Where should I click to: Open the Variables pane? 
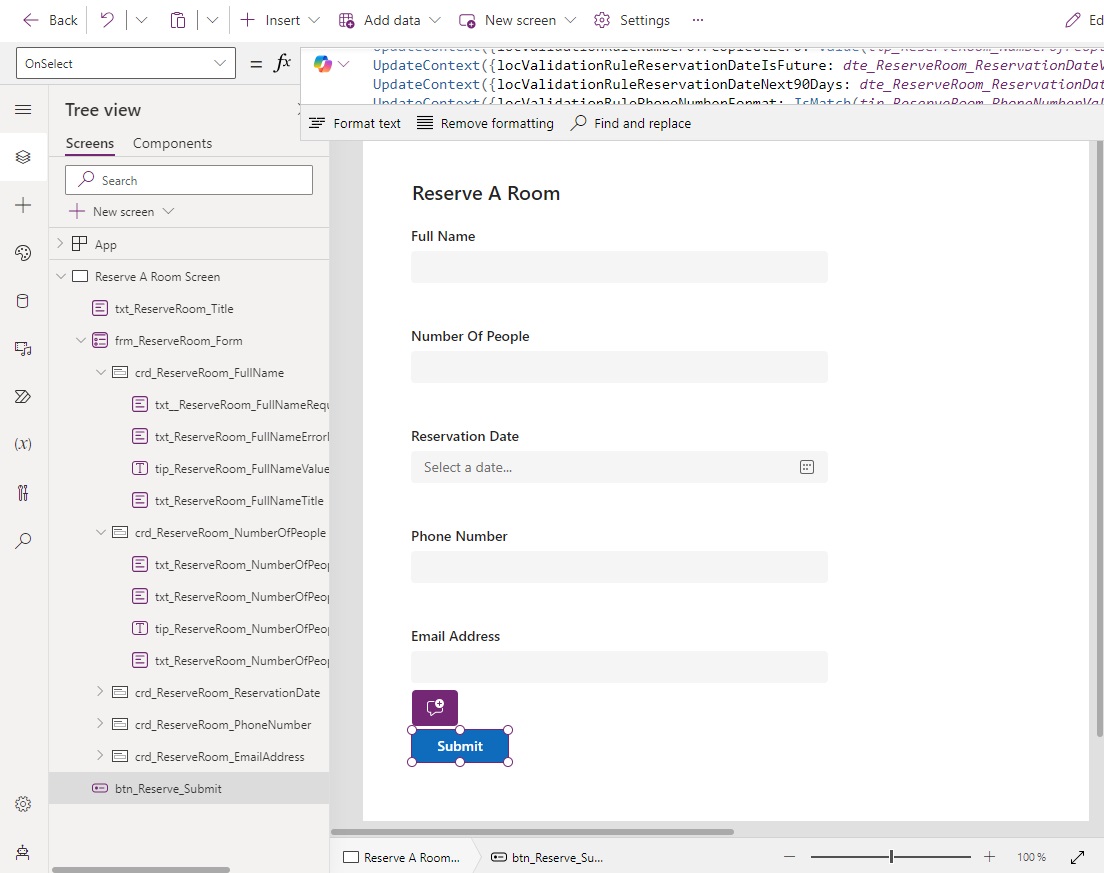tap(23, 445)
